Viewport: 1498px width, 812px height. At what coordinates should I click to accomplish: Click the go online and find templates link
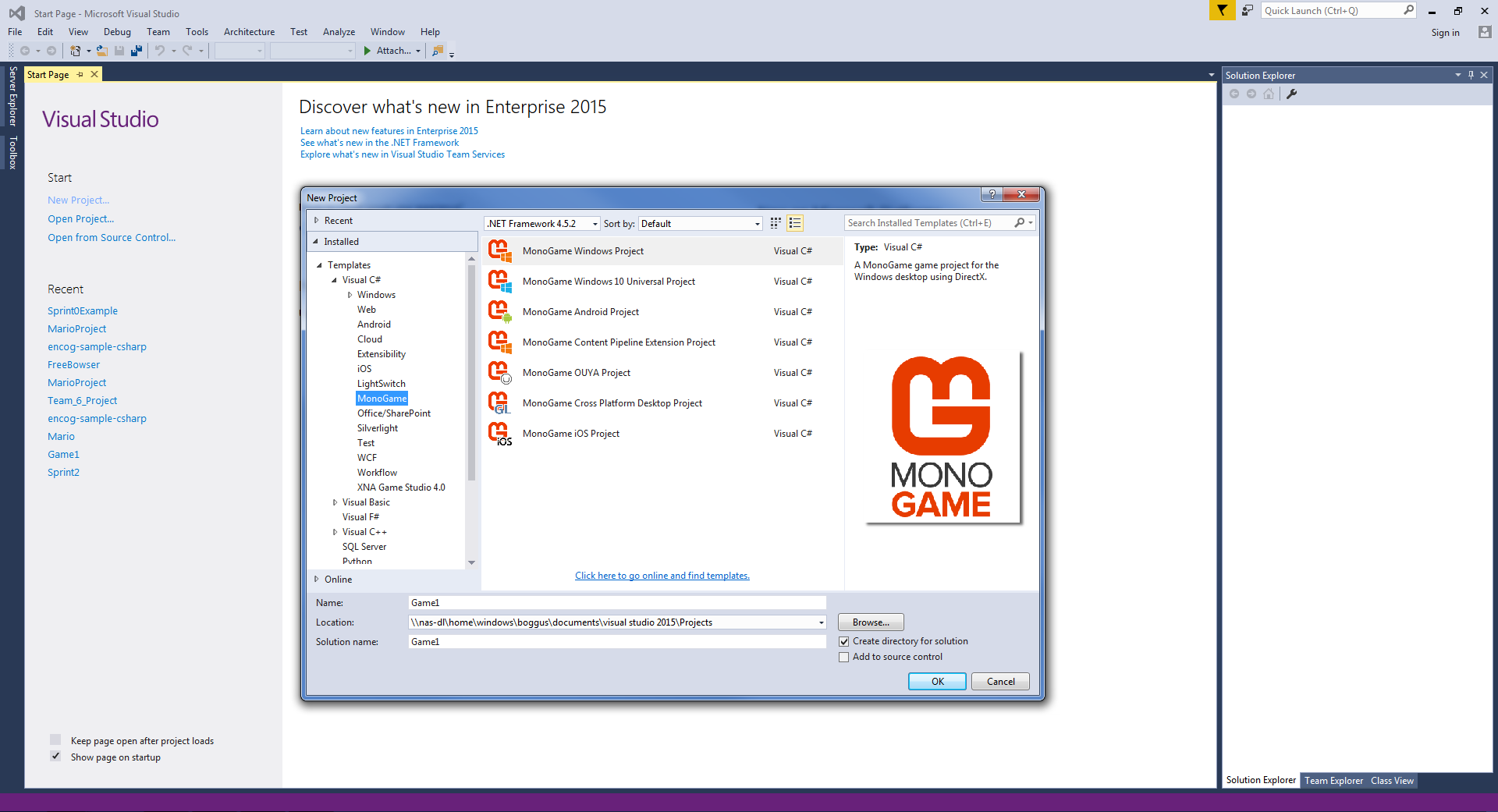662,576
